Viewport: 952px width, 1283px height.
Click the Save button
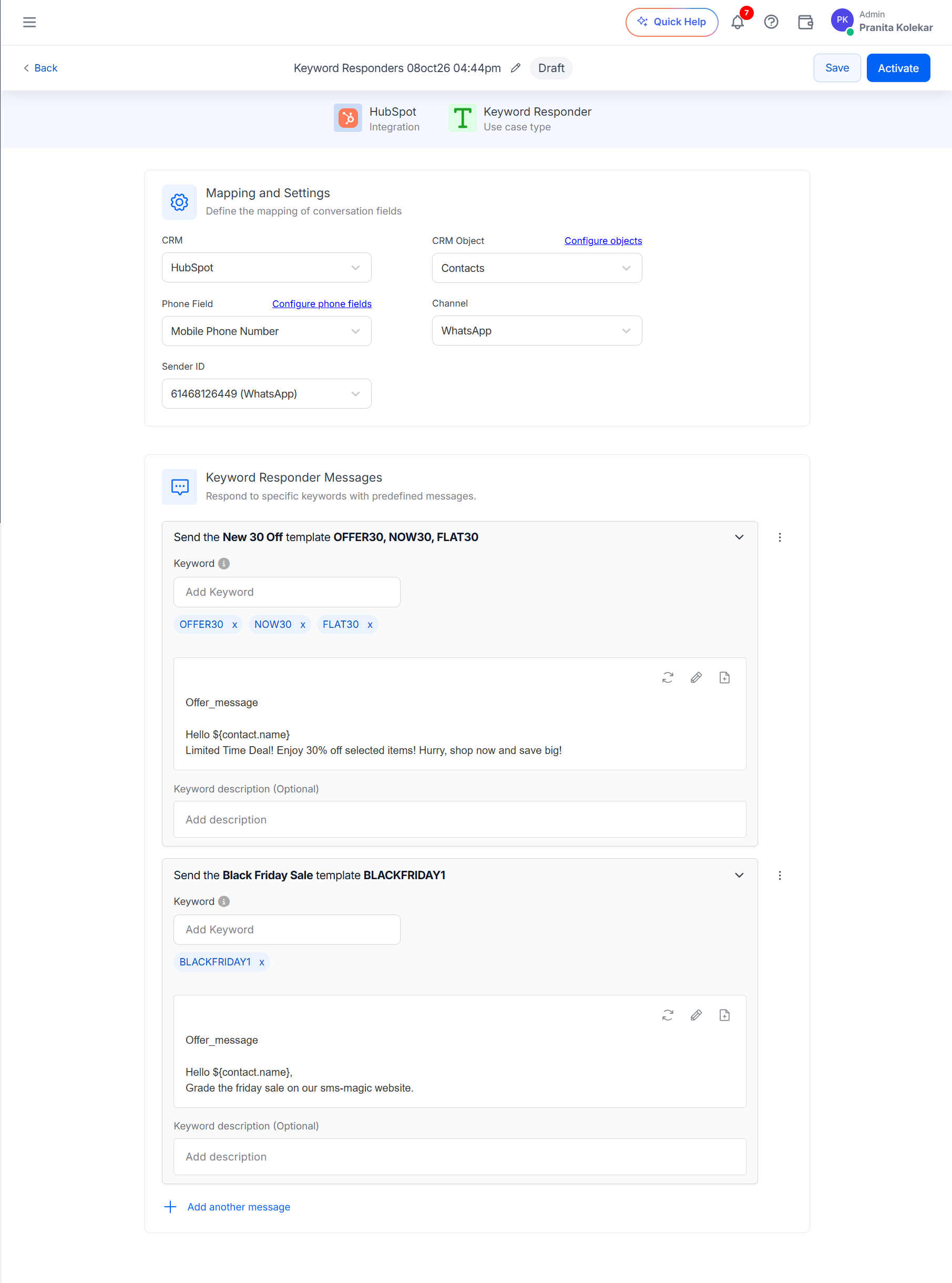pos(837,68)
